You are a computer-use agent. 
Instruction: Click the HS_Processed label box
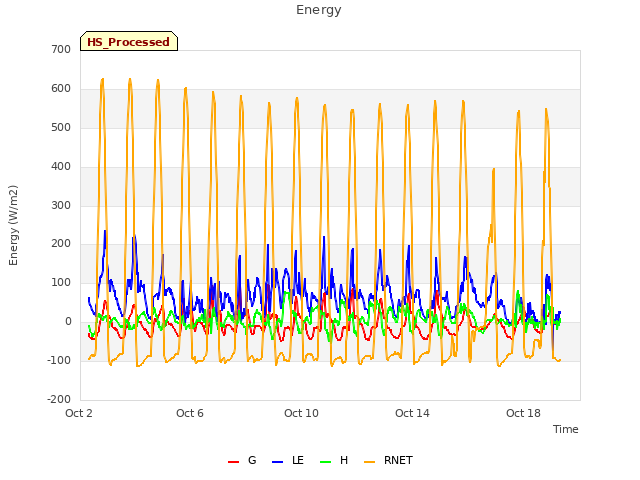pyautogui.click(x=129, y=41)
